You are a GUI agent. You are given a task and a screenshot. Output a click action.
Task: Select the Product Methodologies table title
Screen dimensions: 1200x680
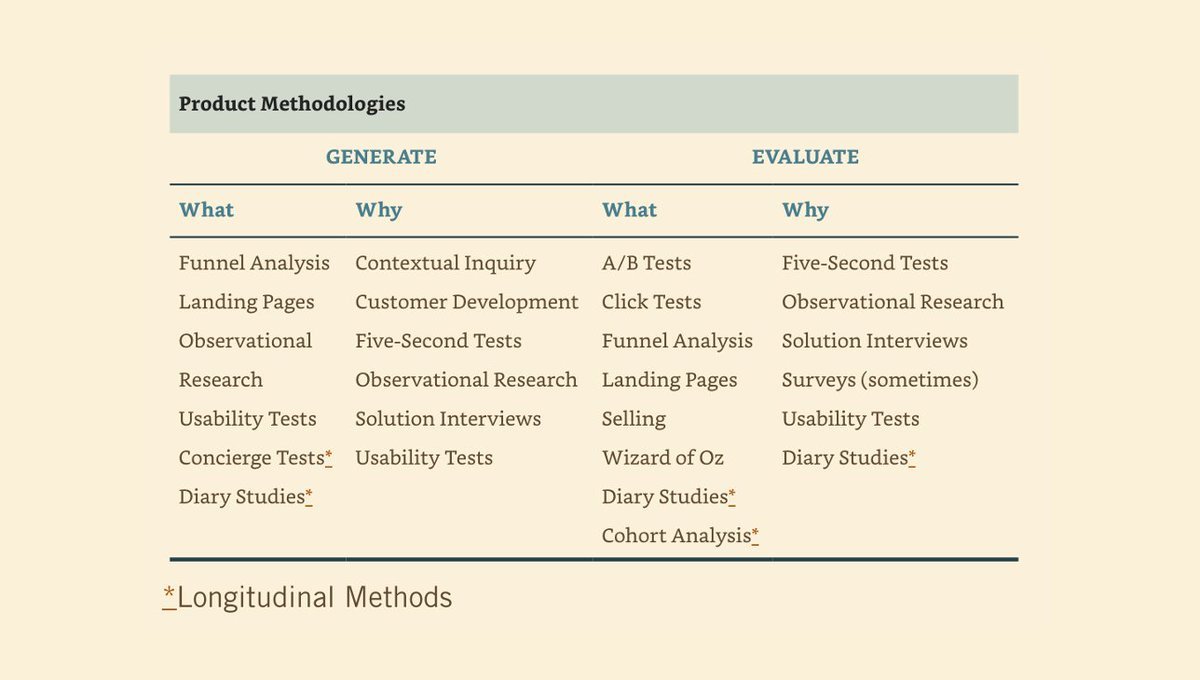292,104
